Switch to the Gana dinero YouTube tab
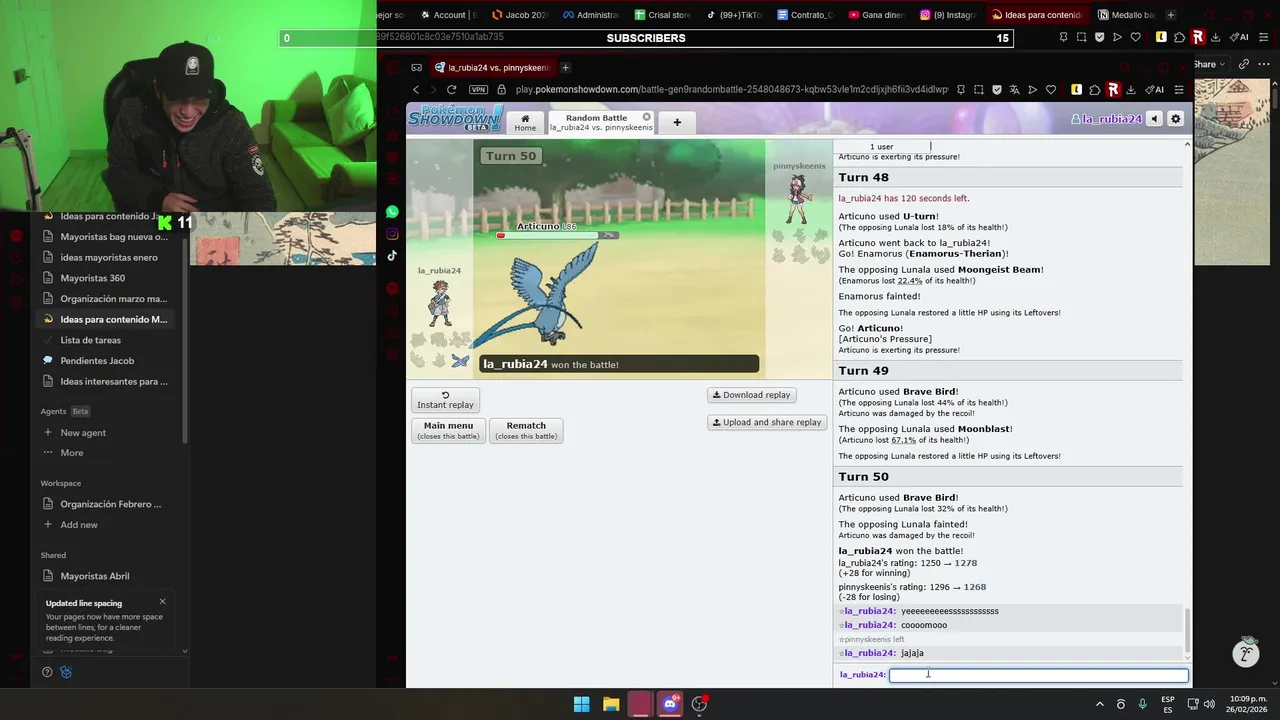This screenshot has height=720, width=1280. (877, 15)
